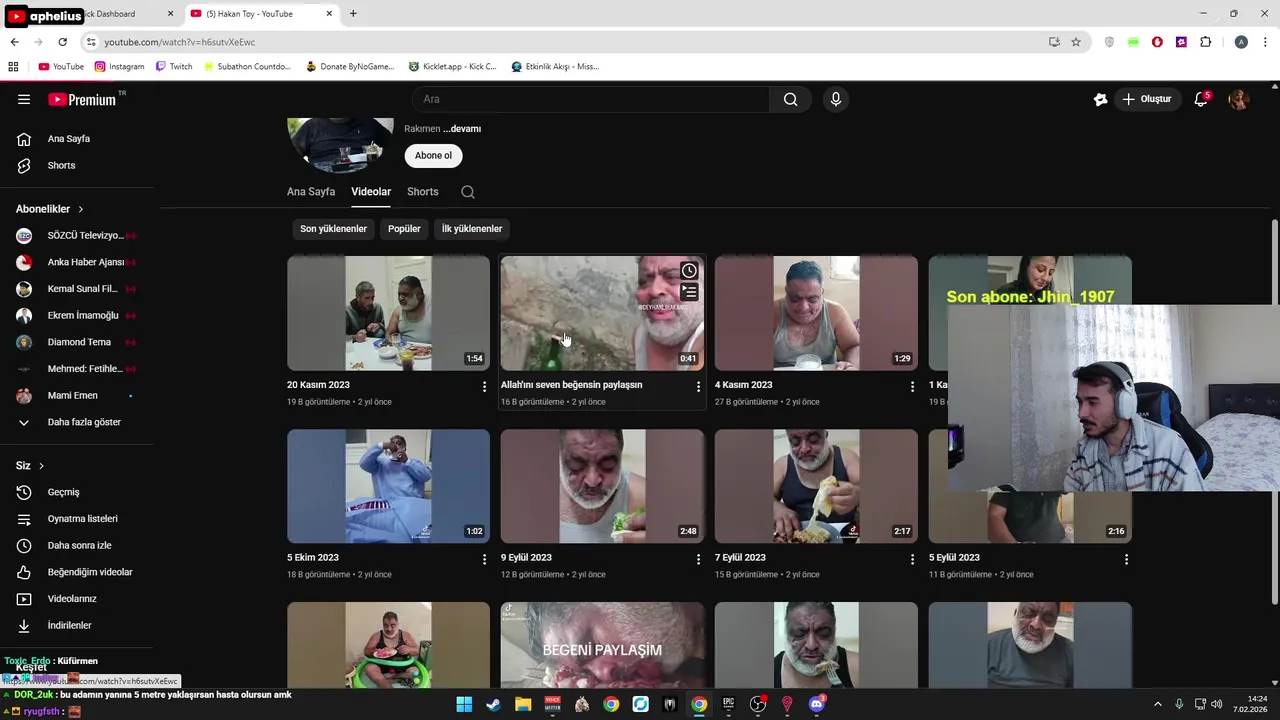Open the YouTube hamburger guide menu
The image size is (1280, 720).
[24, 99]
